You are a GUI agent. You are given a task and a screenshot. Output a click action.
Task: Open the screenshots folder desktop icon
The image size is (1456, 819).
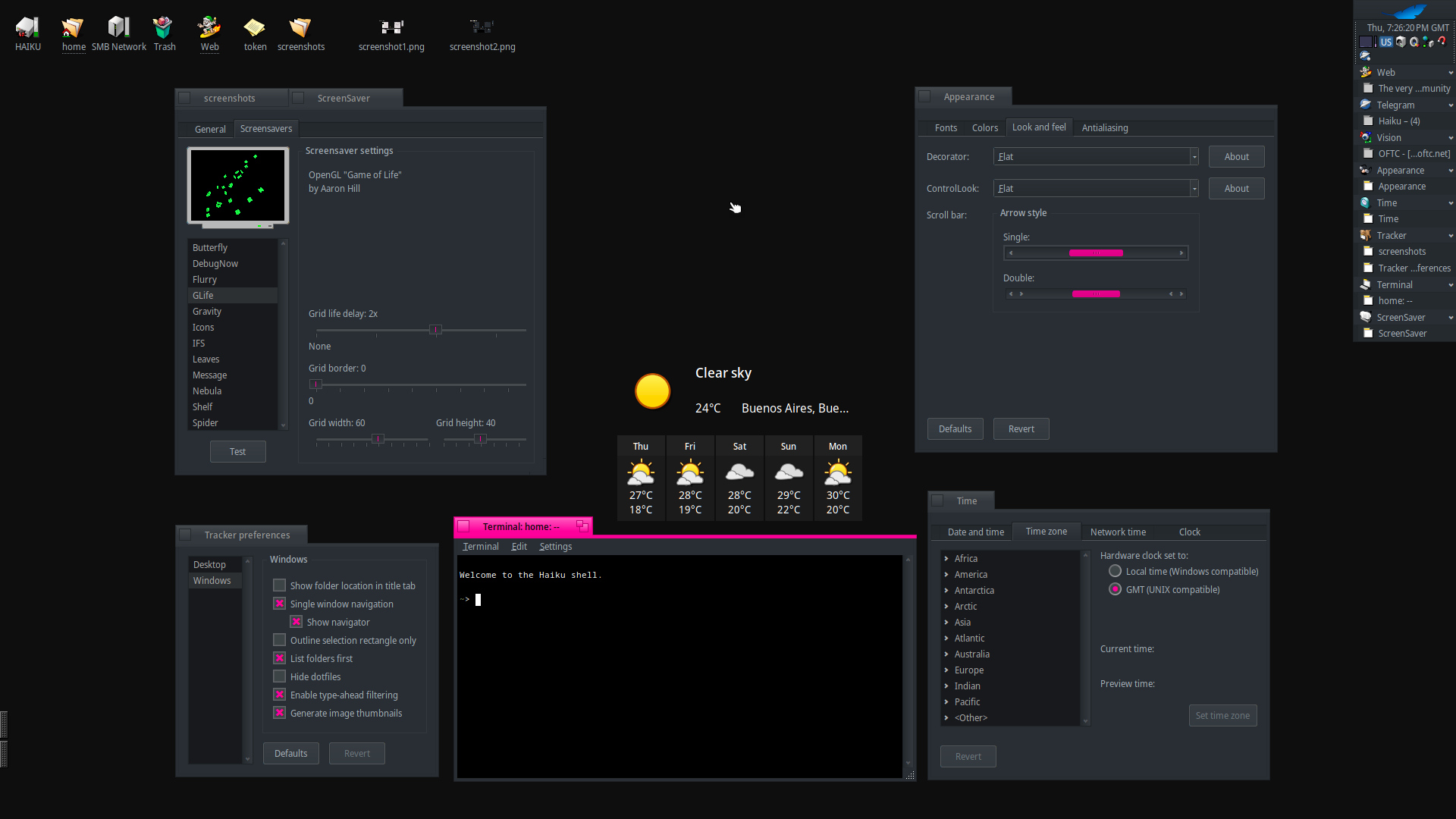[300, 27]
